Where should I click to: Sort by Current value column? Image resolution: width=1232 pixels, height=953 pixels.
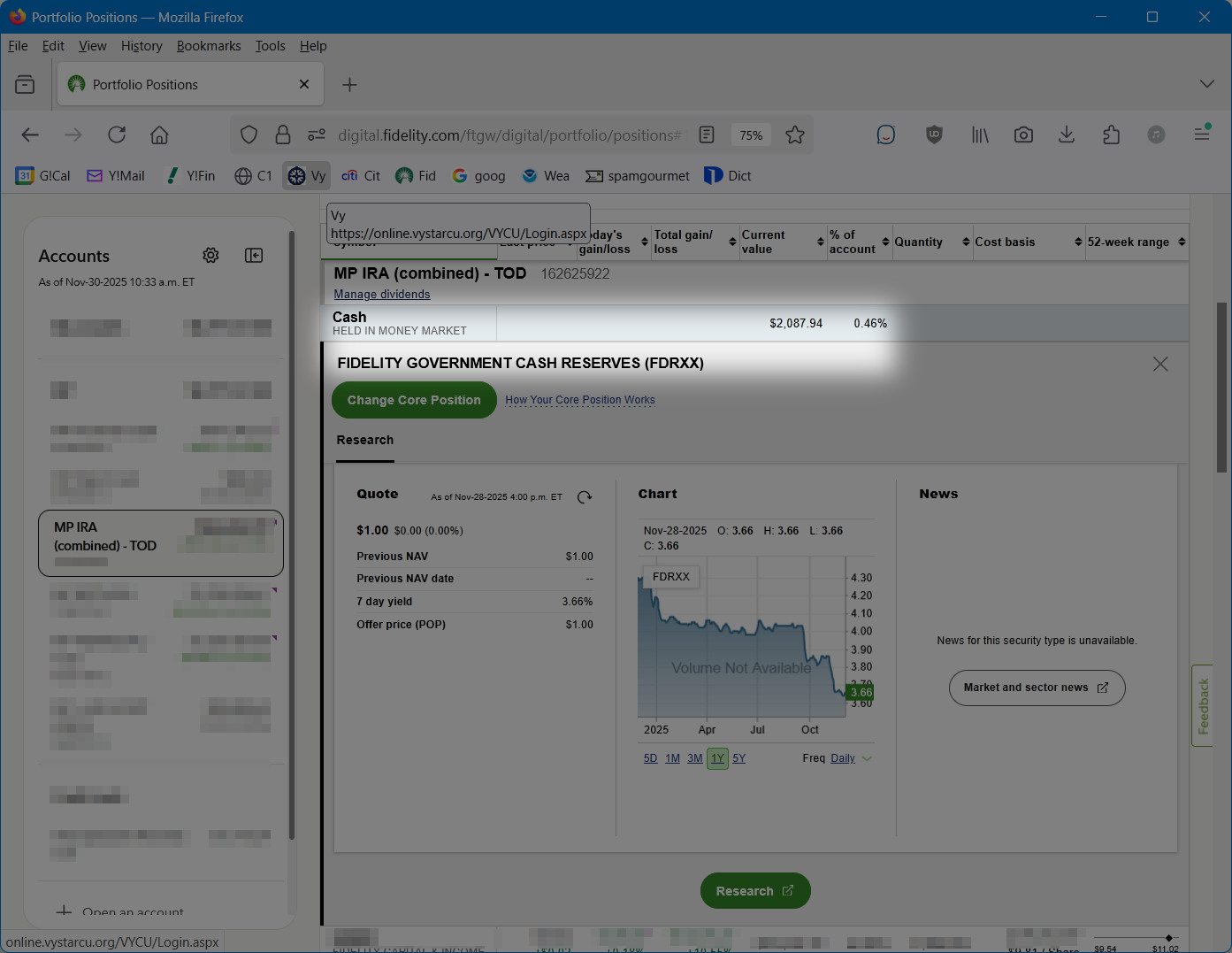(x=783, y=242)
